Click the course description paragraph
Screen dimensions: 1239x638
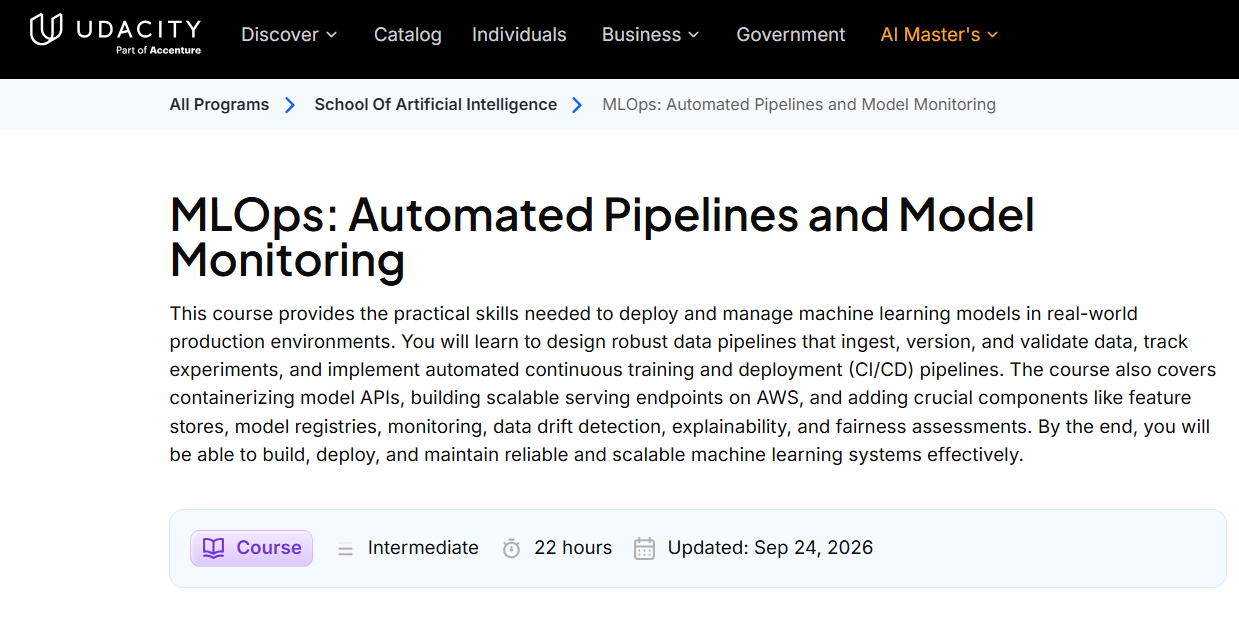692,384
